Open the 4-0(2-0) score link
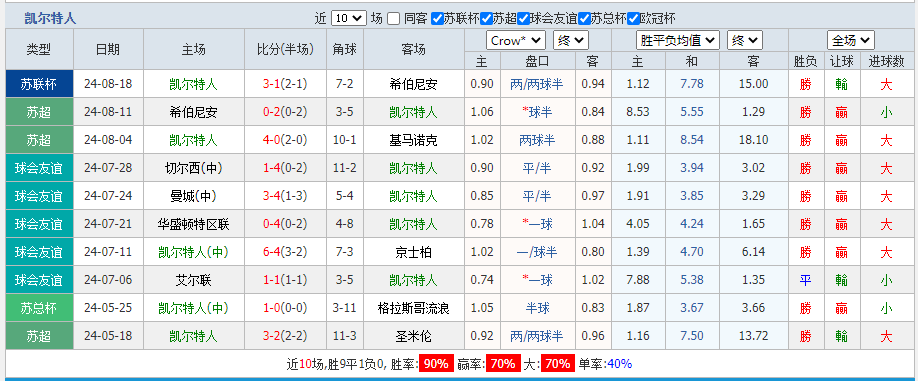Viewport: 918px width, 381px height. [285, 140]
